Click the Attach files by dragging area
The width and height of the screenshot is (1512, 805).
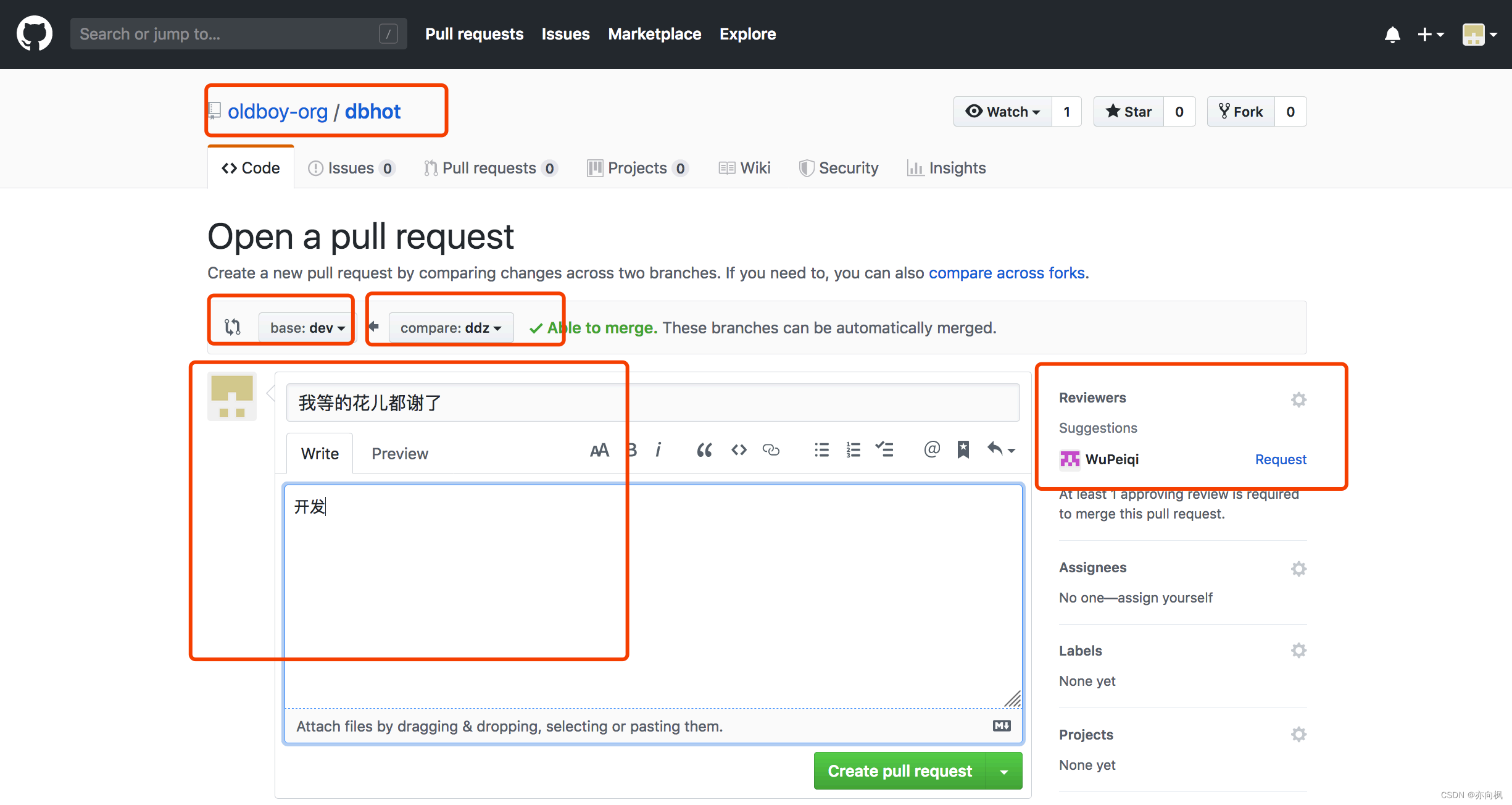[x=653, y=726]
